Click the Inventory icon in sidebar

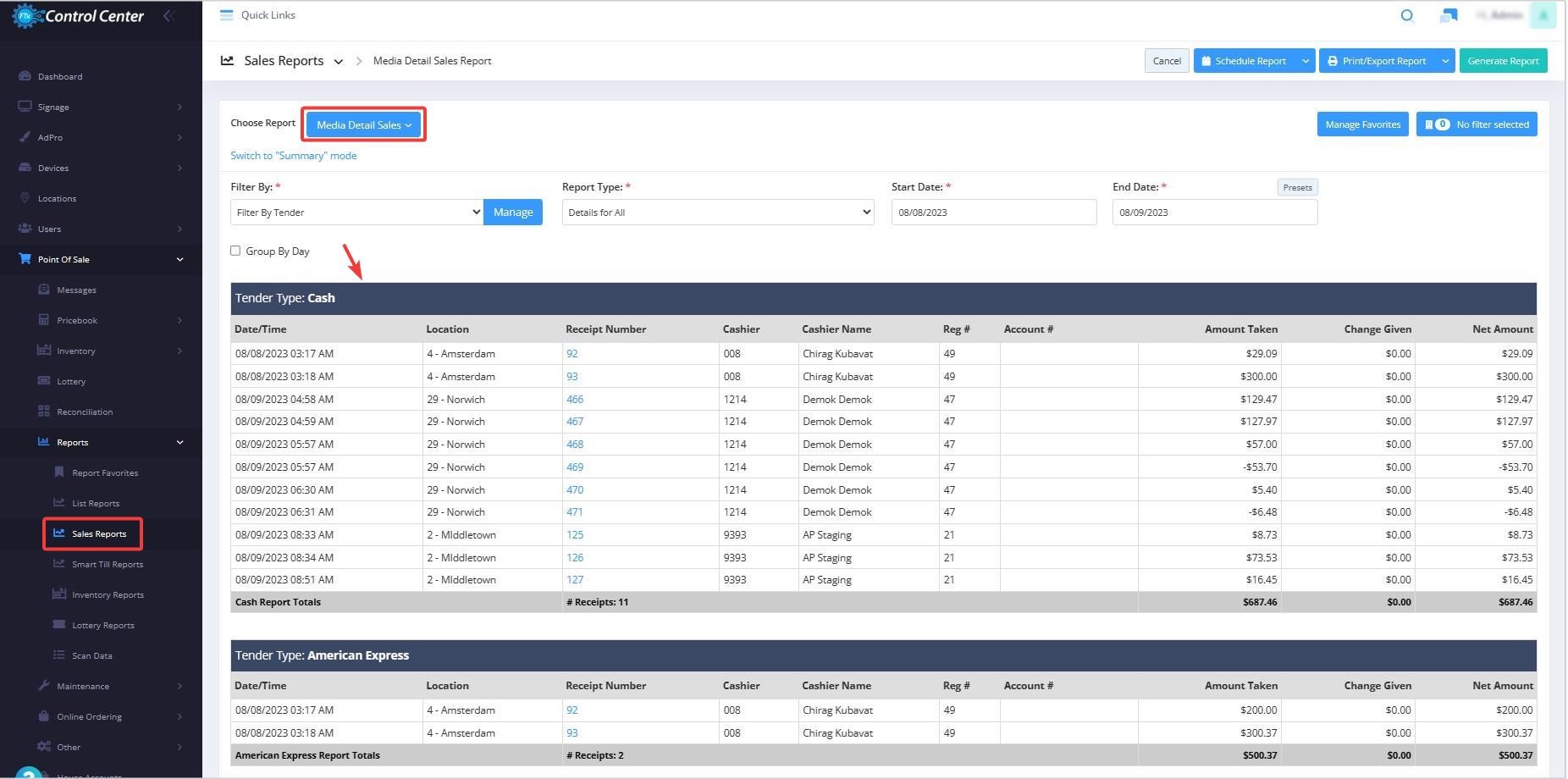44,351
